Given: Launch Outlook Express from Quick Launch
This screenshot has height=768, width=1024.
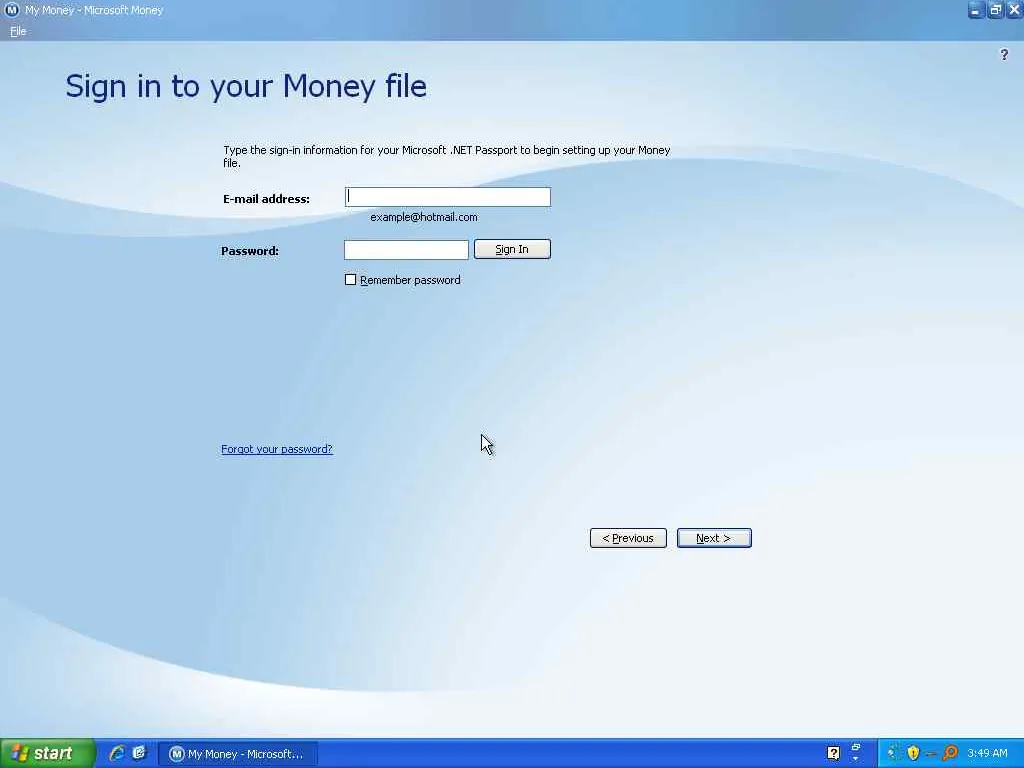Looking at the screenshot, I should point(139,753).
